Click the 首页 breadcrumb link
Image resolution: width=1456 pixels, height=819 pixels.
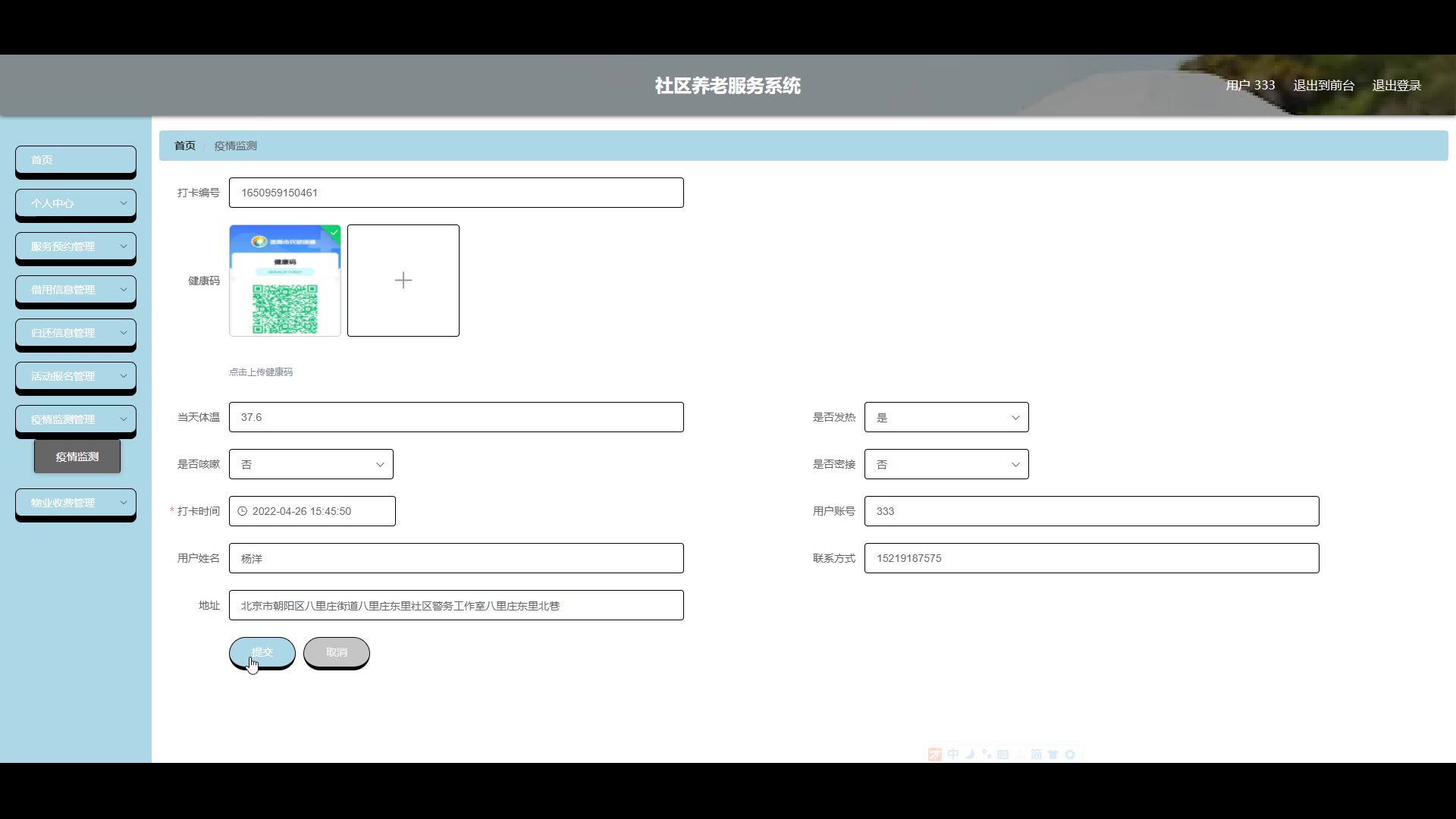[185, 146]
